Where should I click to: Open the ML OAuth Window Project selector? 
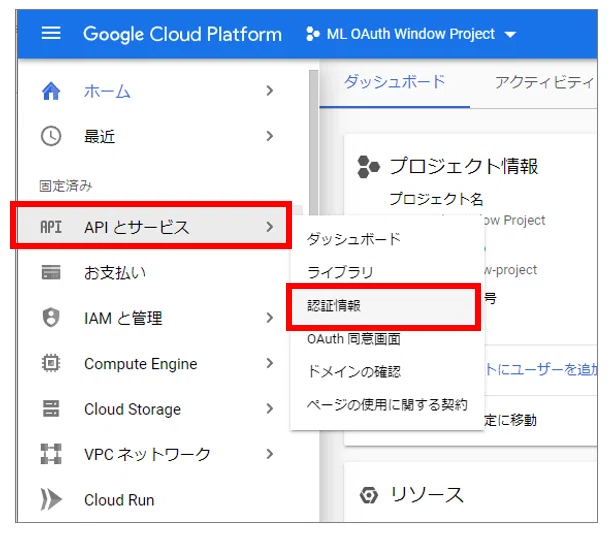click(x=411, y=34)
